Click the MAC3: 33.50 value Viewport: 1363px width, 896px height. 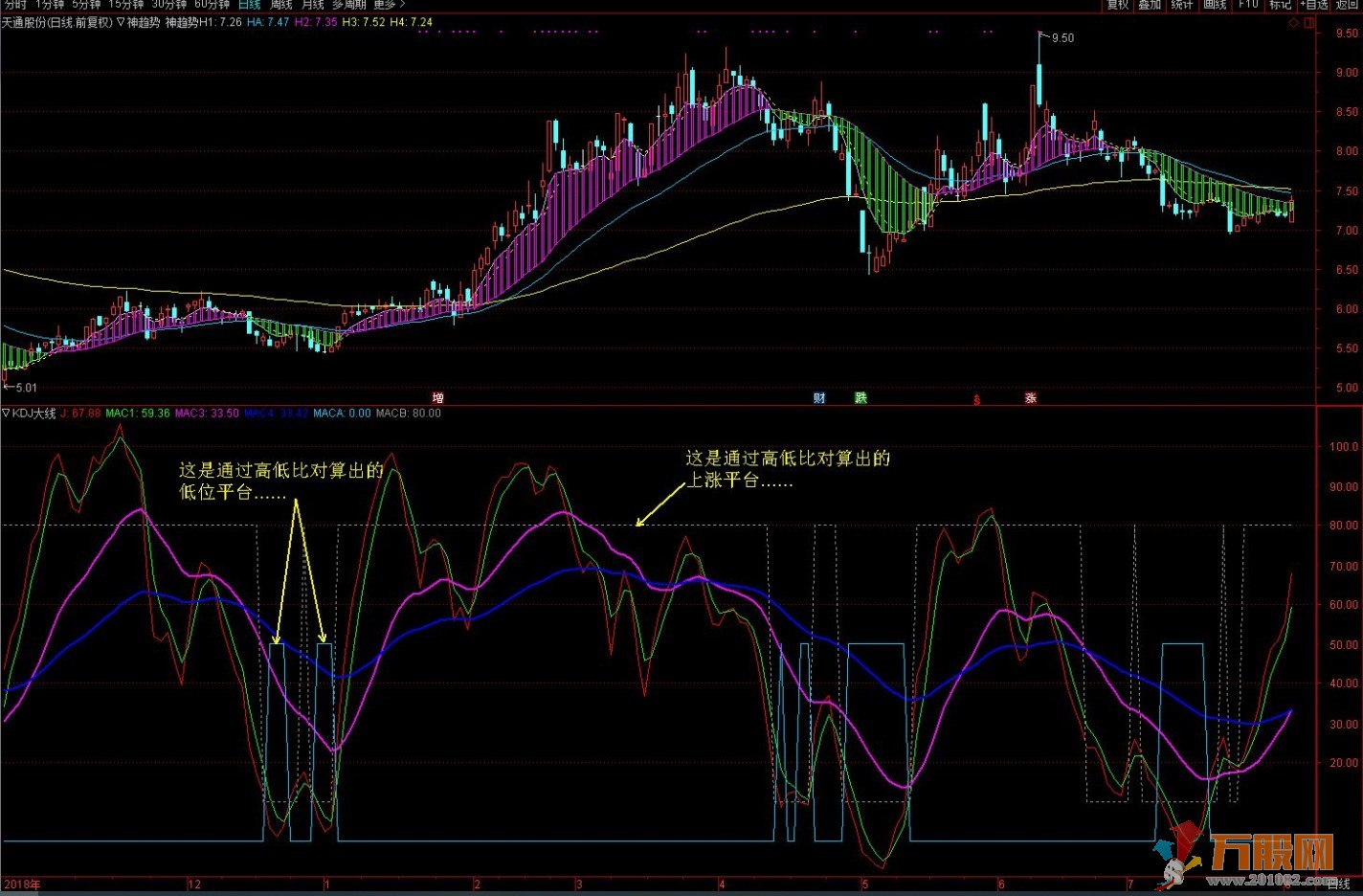[207, 414]
